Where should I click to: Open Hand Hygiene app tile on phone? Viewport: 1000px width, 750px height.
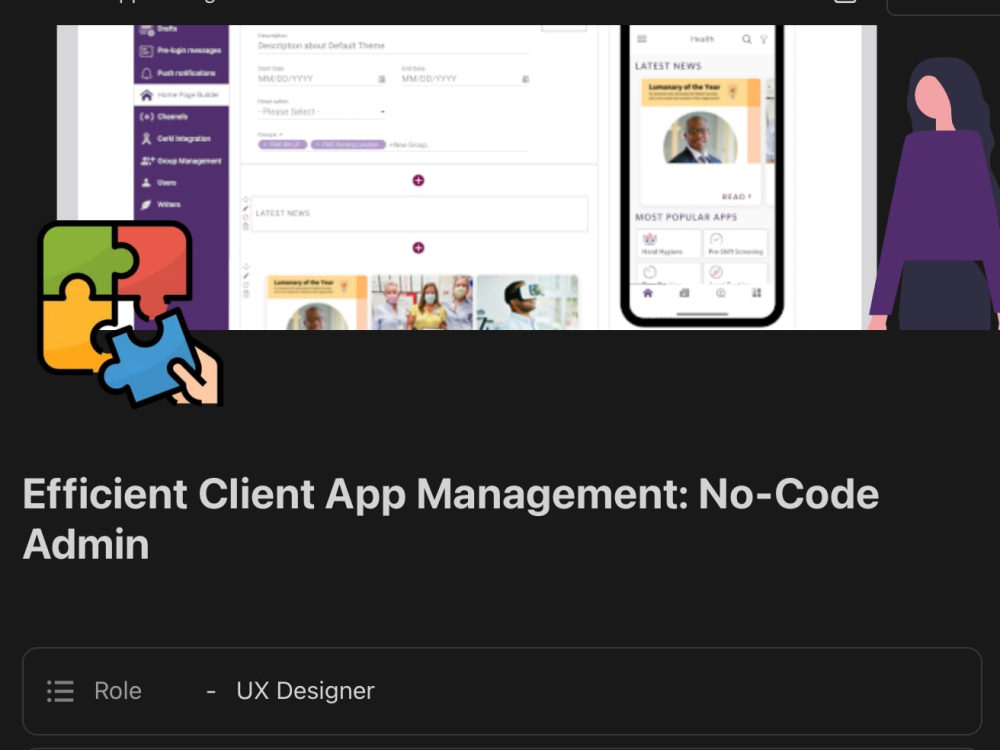pos(668,244)
